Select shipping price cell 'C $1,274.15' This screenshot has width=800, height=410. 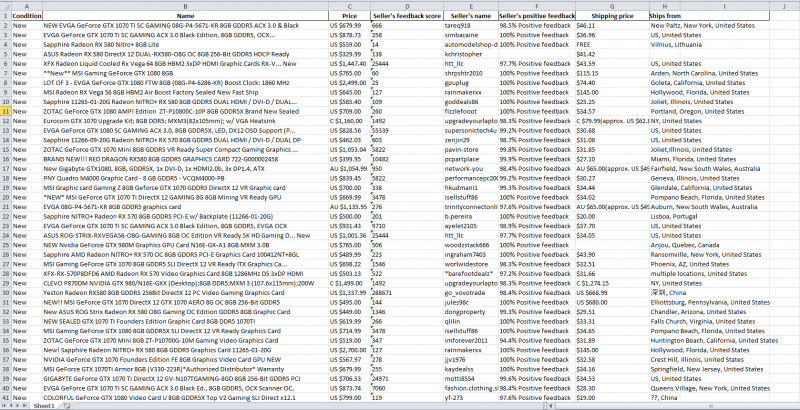tap(612, 283)
